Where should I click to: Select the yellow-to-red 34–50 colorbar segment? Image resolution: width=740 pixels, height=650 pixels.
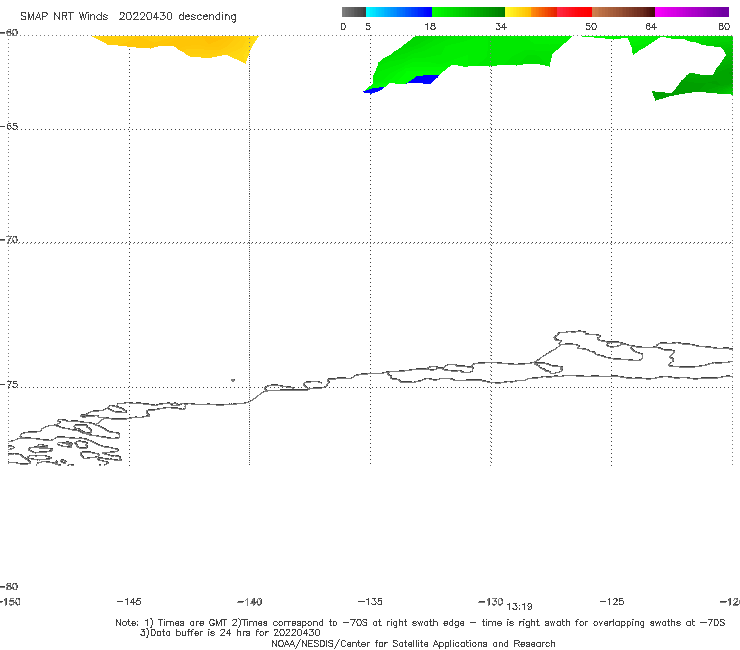(548, 12)
